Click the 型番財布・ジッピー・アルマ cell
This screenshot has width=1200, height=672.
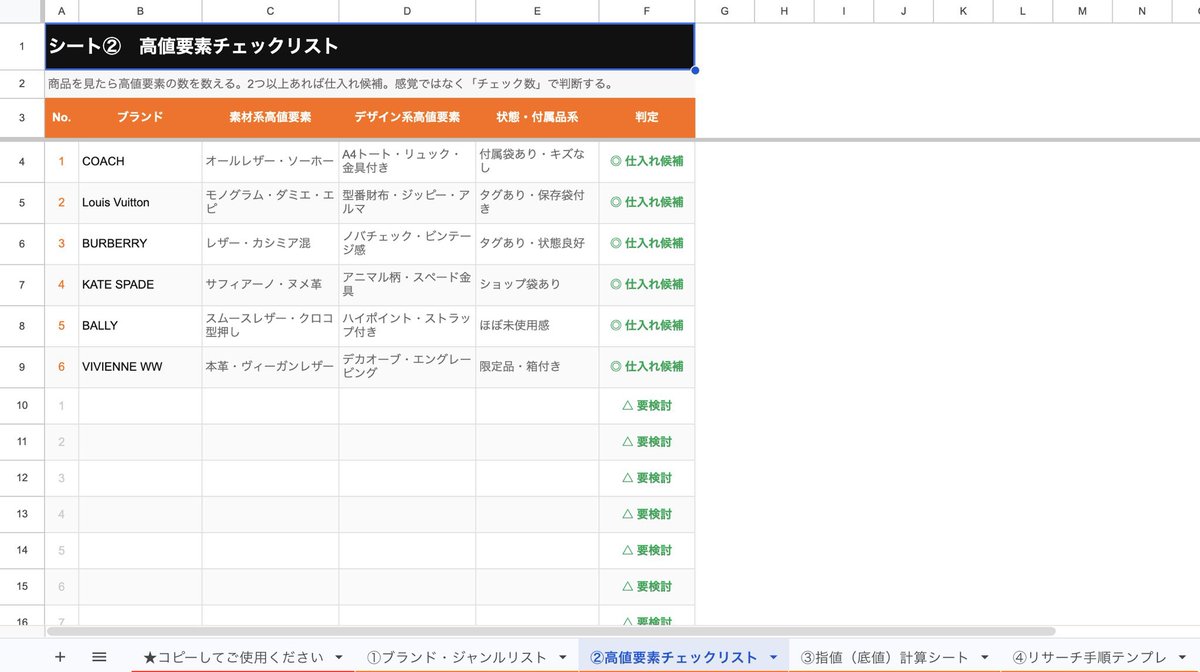407,202
